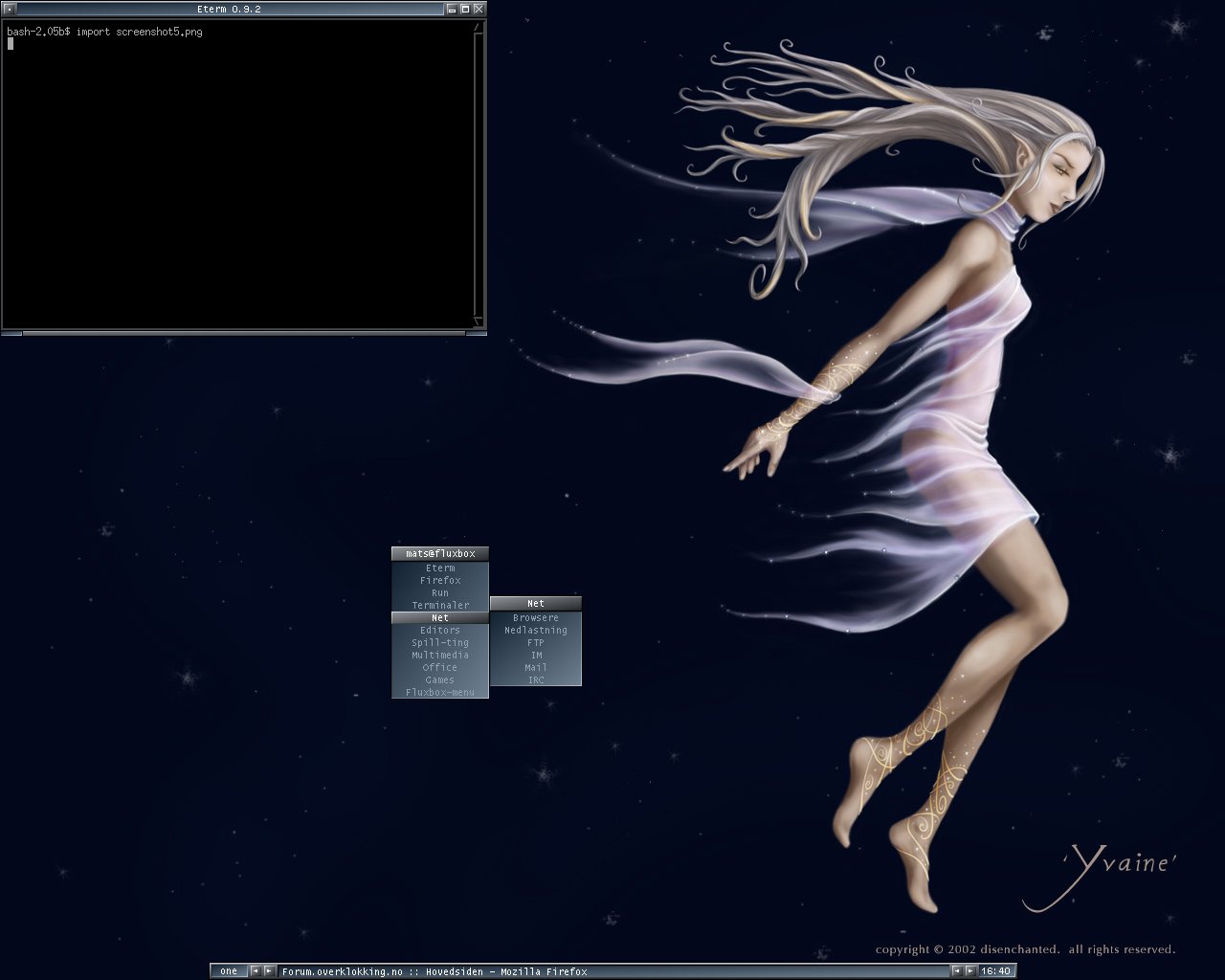Switch to previous workspace using left arrow beside 'one'
Image resolution: width=1225 pixels, height=980 pixels.
coord(256,971)
